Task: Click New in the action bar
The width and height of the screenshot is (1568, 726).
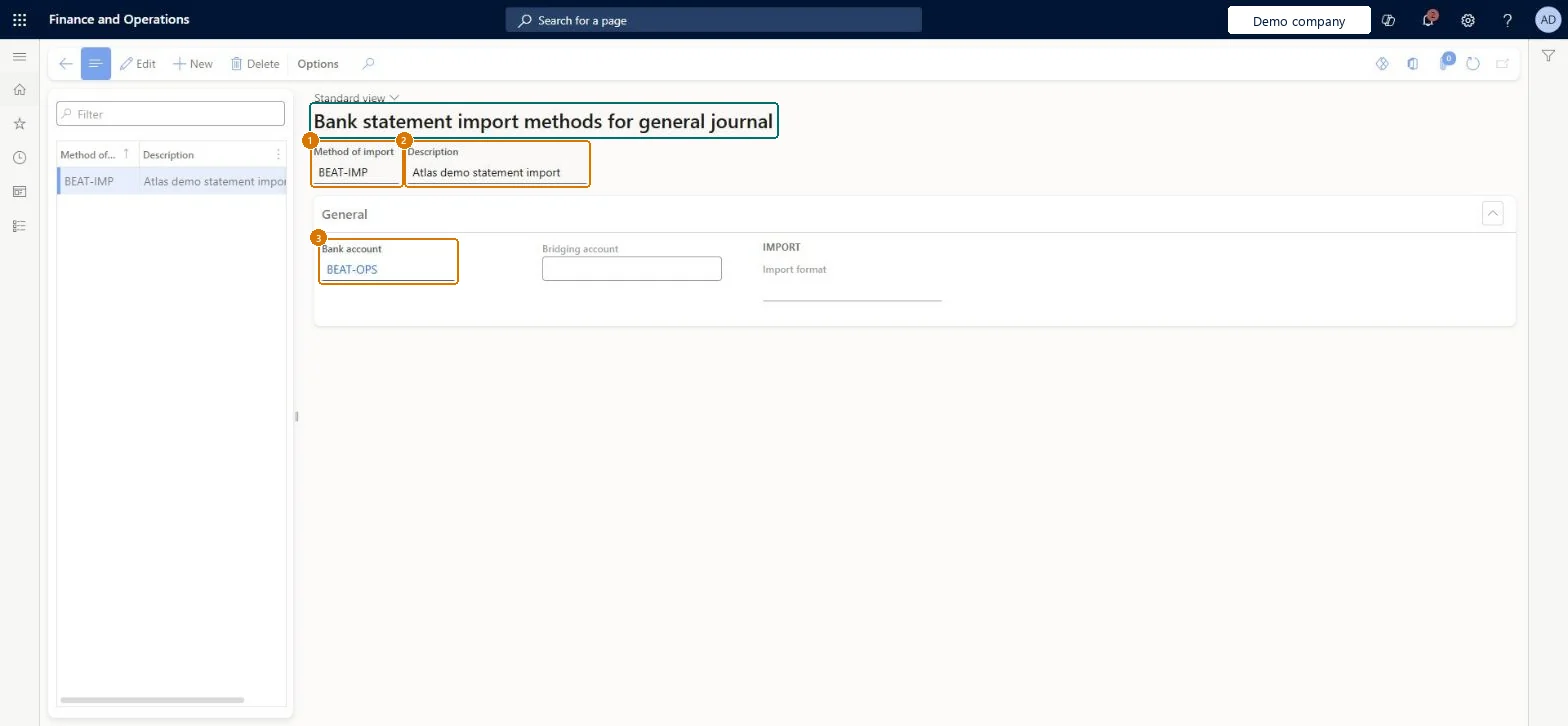Action: coord(193,64)
